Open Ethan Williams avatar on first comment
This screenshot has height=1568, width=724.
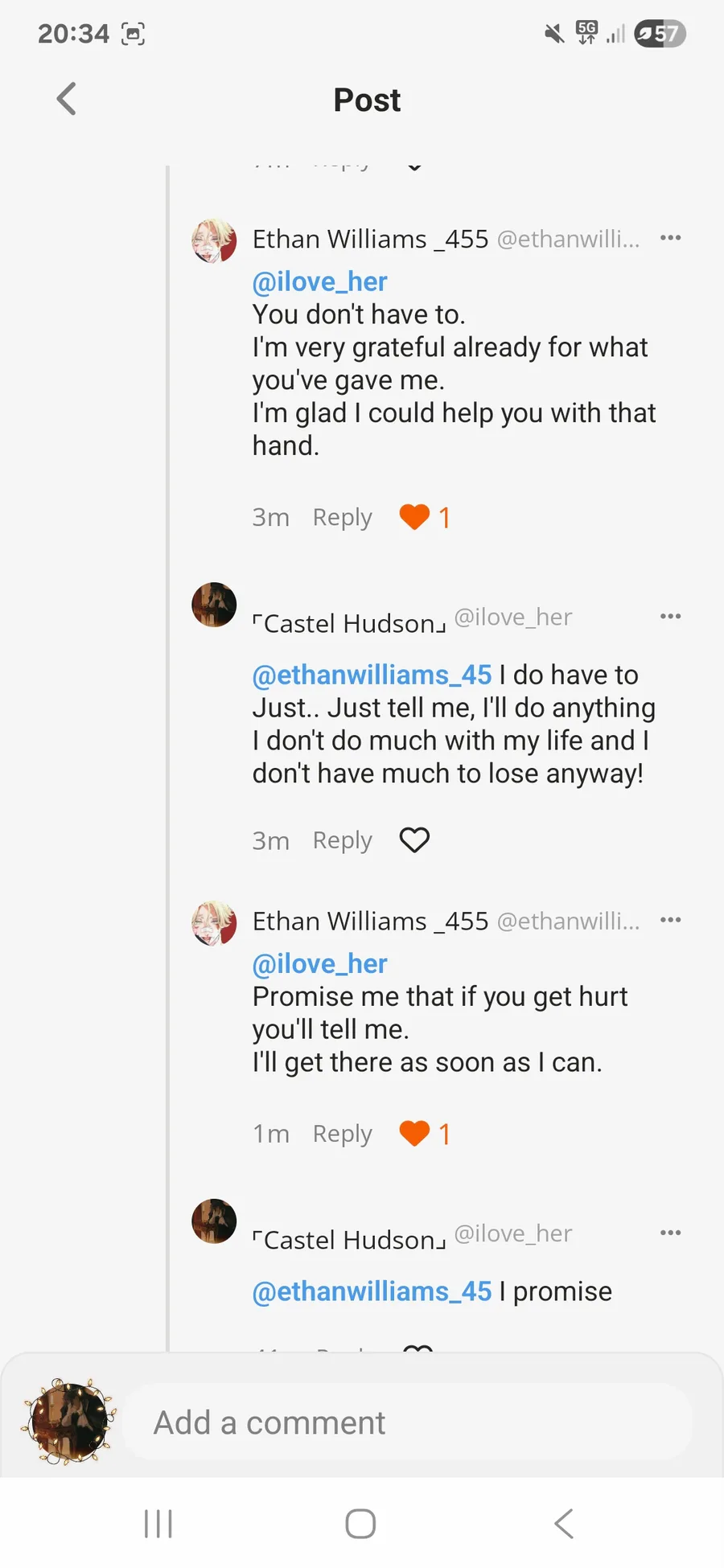[x=214, y=240]
